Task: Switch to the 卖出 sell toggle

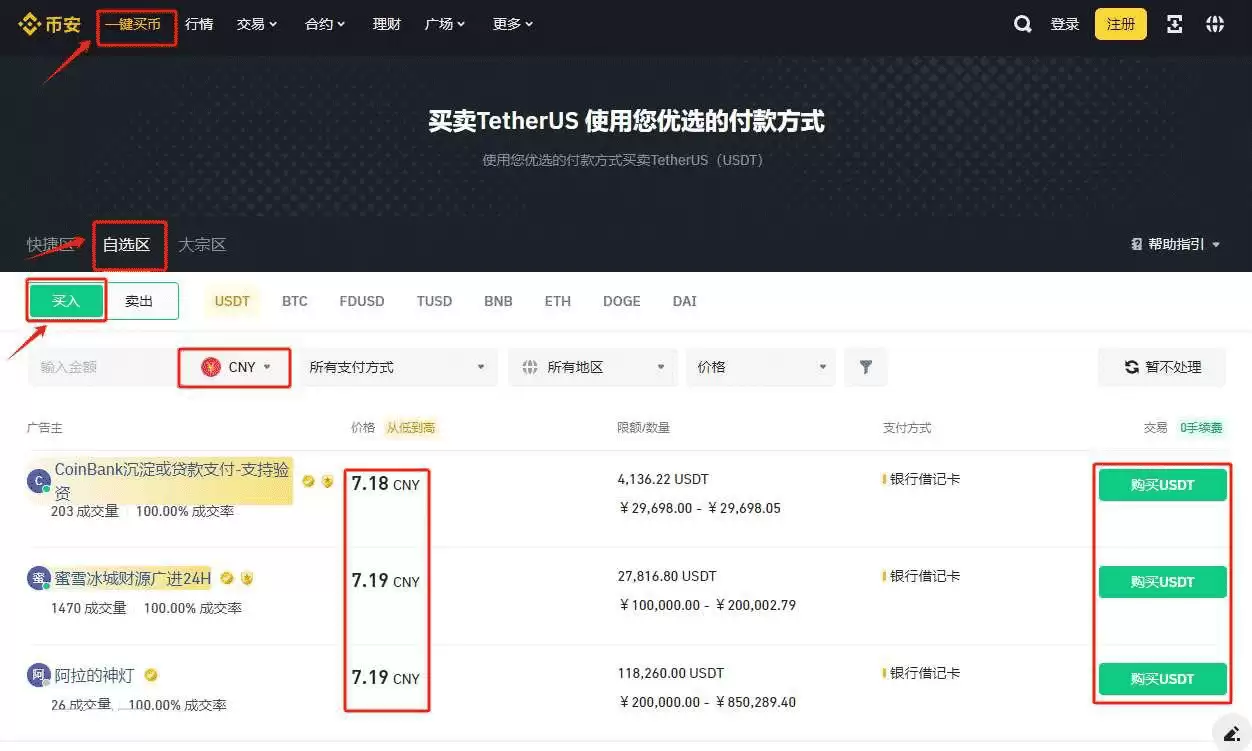Action: click(141, 300)
